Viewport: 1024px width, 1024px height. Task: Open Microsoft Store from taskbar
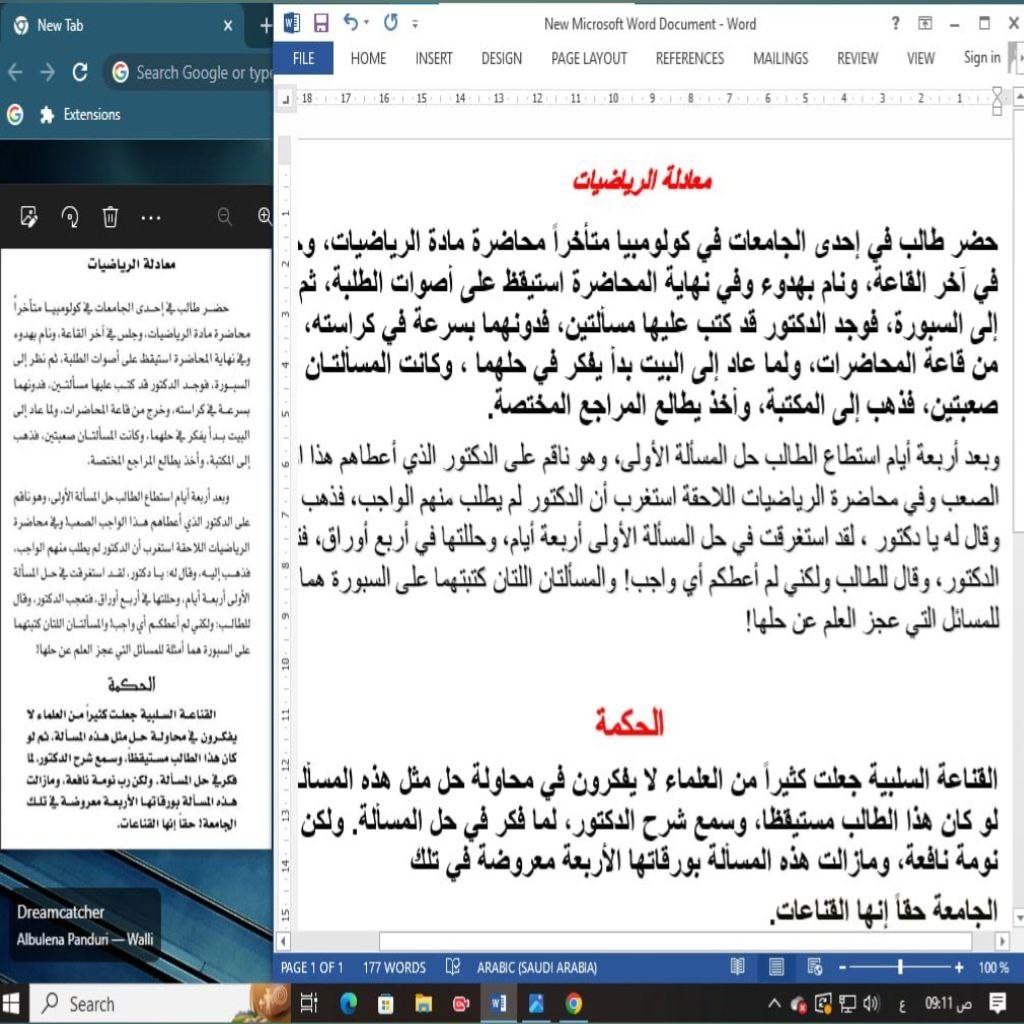pos(385,1003)
